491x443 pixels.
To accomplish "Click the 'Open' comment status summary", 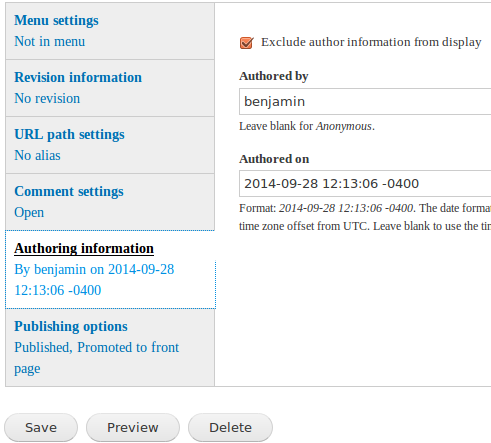I will (x=29, y=213).
